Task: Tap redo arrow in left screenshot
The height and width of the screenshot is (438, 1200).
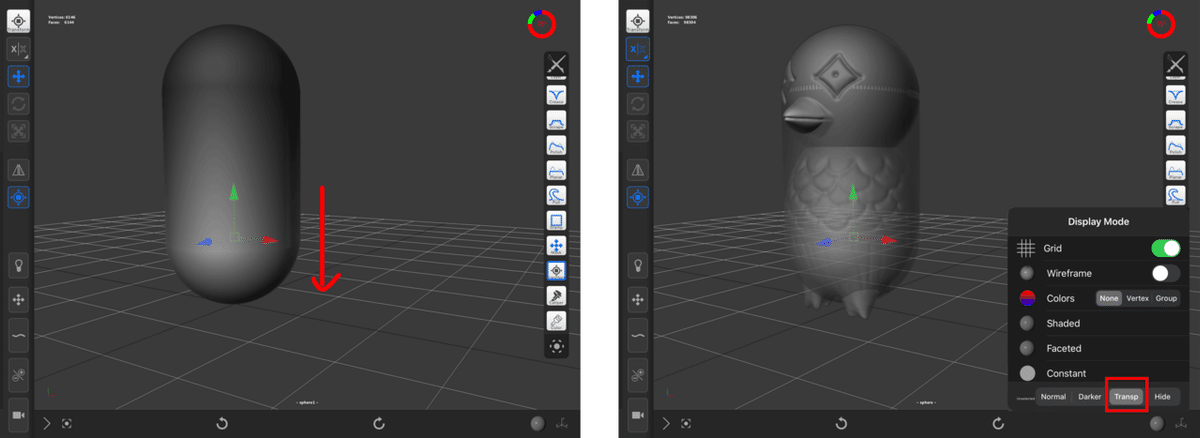Action: [379, 424]
